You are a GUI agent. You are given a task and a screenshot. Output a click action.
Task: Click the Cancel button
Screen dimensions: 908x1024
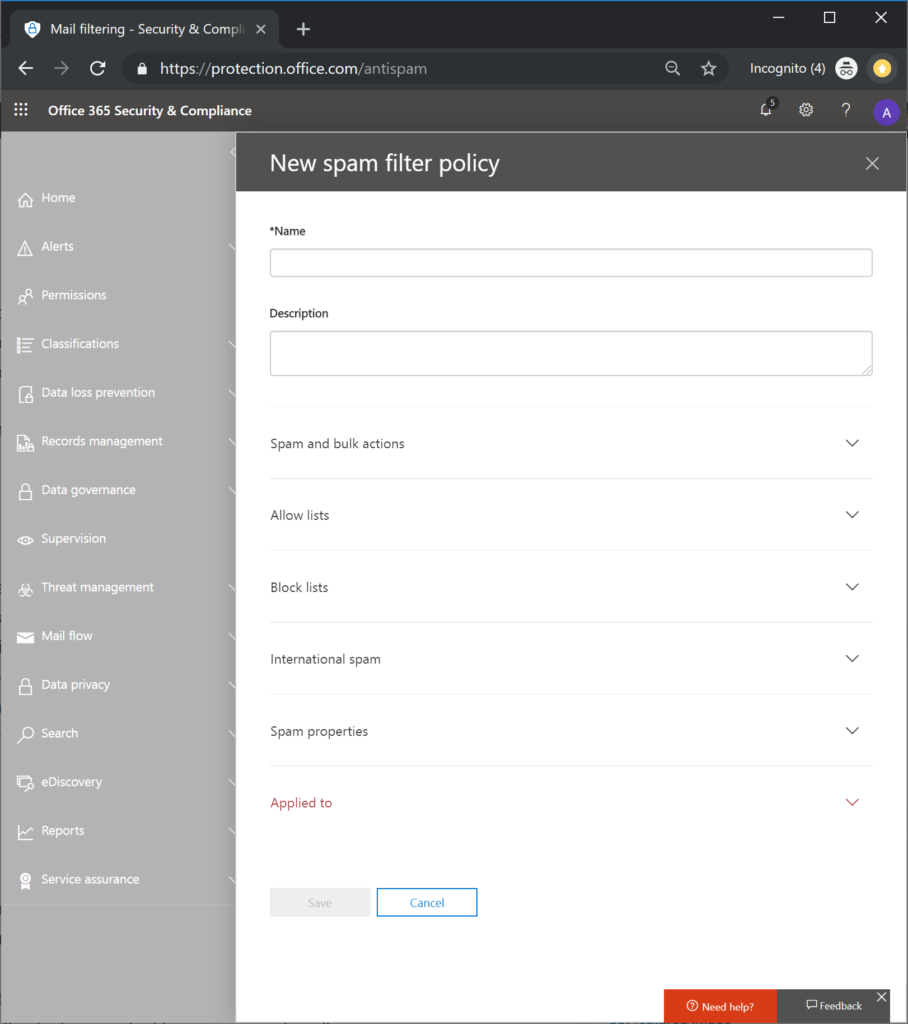point(427,903)
